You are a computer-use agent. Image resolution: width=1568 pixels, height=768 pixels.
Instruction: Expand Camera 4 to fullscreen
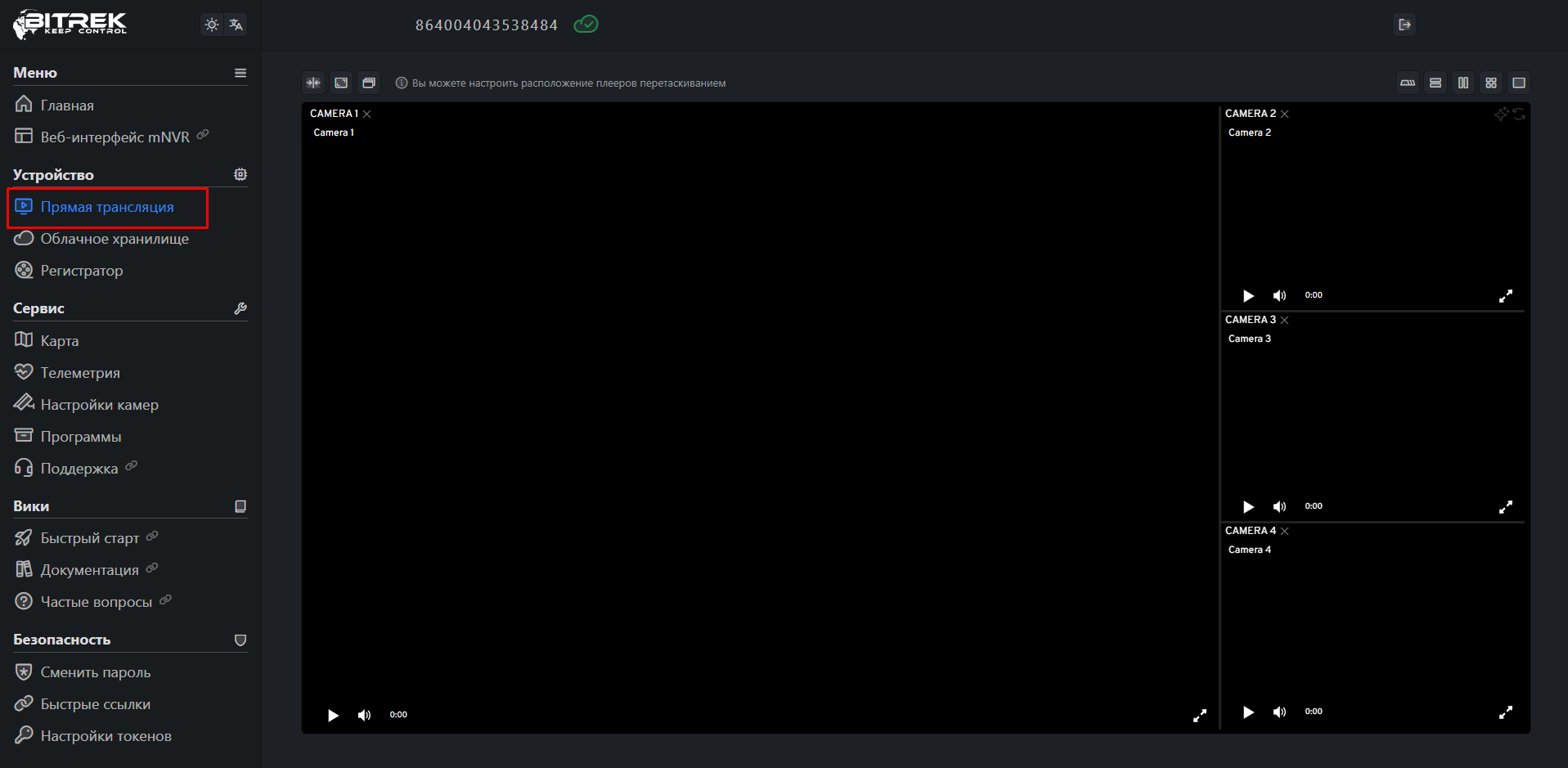1506,712
